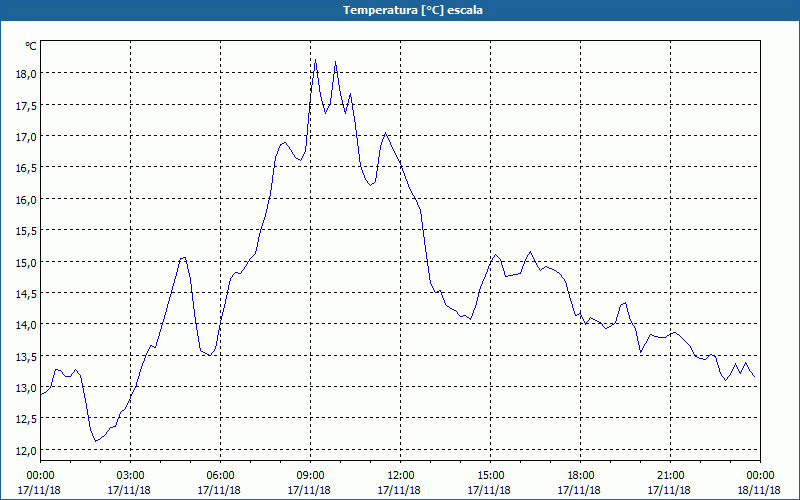Click the 12:00 time label

[401, 476]
